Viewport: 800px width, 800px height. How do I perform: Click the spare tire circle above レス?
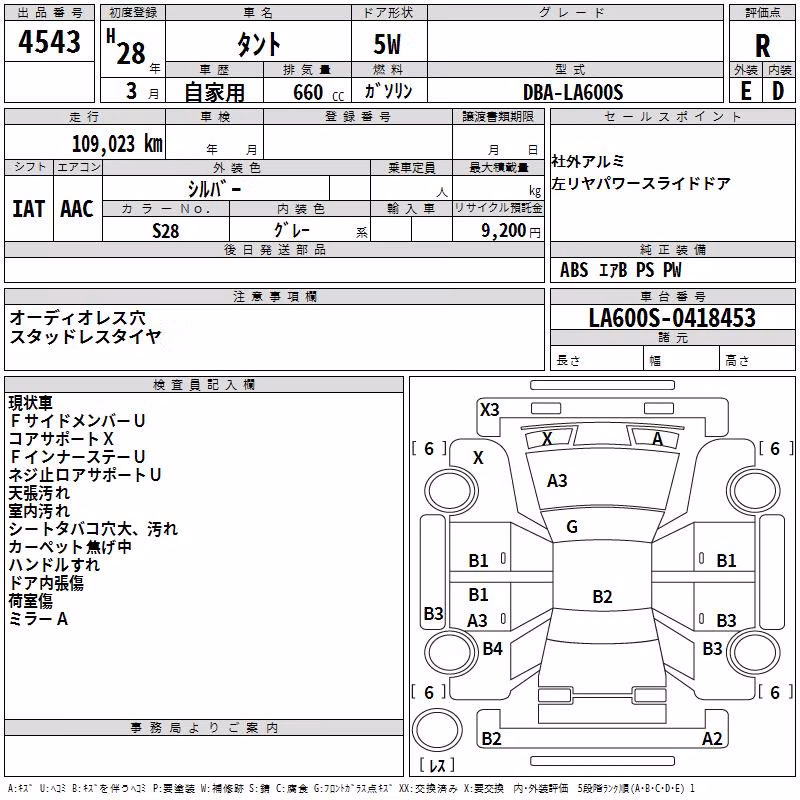point(437,730)
